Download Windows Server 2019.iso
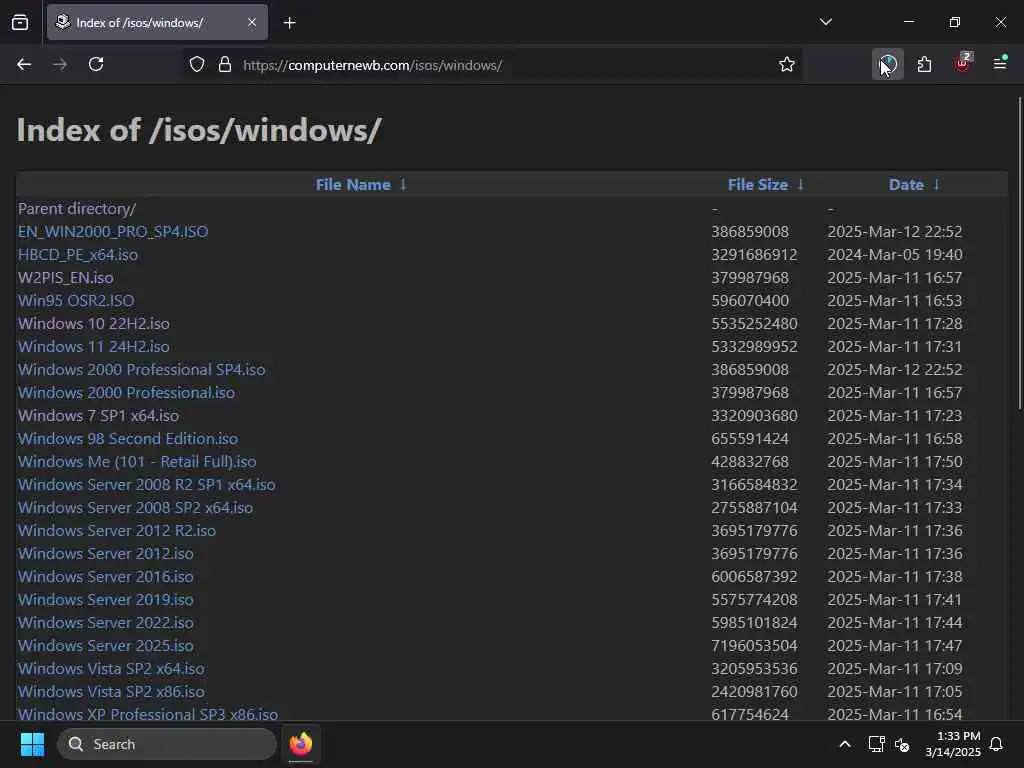 point(106,600)
